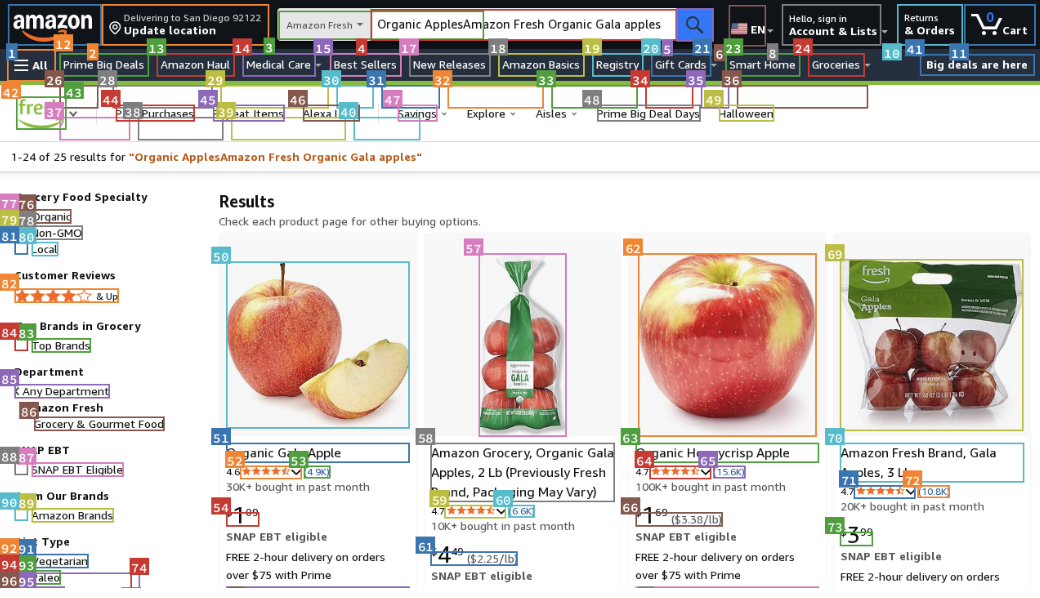The image size is (1040, 598).
Task: Click the Big deals are here link
Action: click(x=975, y=64)
